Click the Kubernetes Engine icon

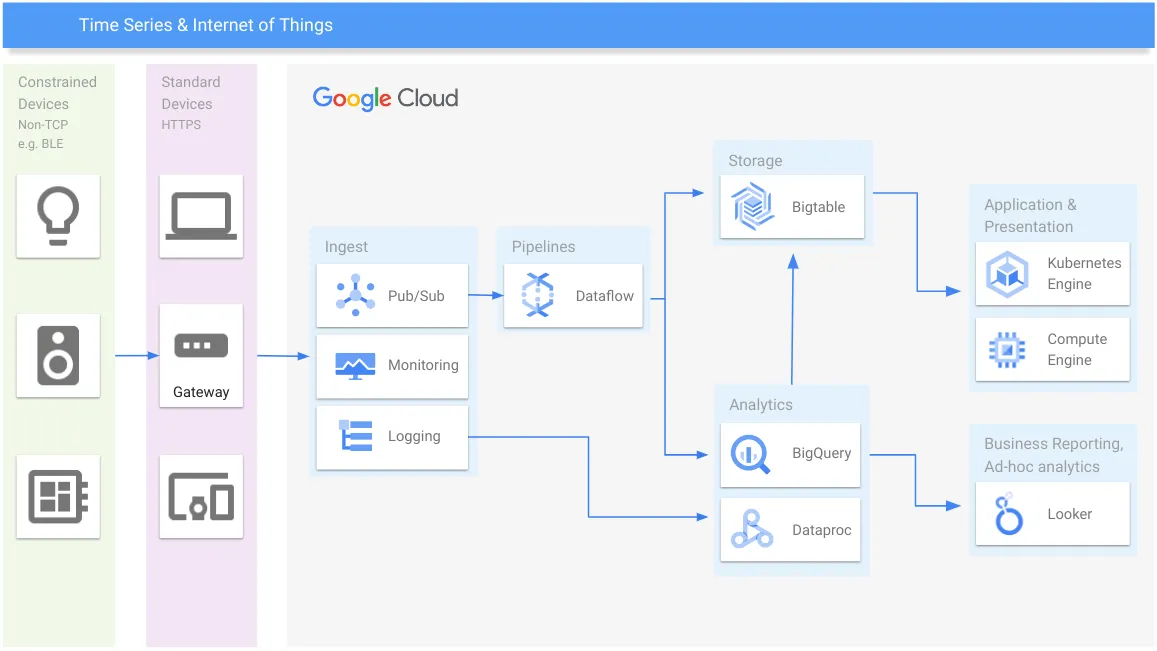[1007, 274]
